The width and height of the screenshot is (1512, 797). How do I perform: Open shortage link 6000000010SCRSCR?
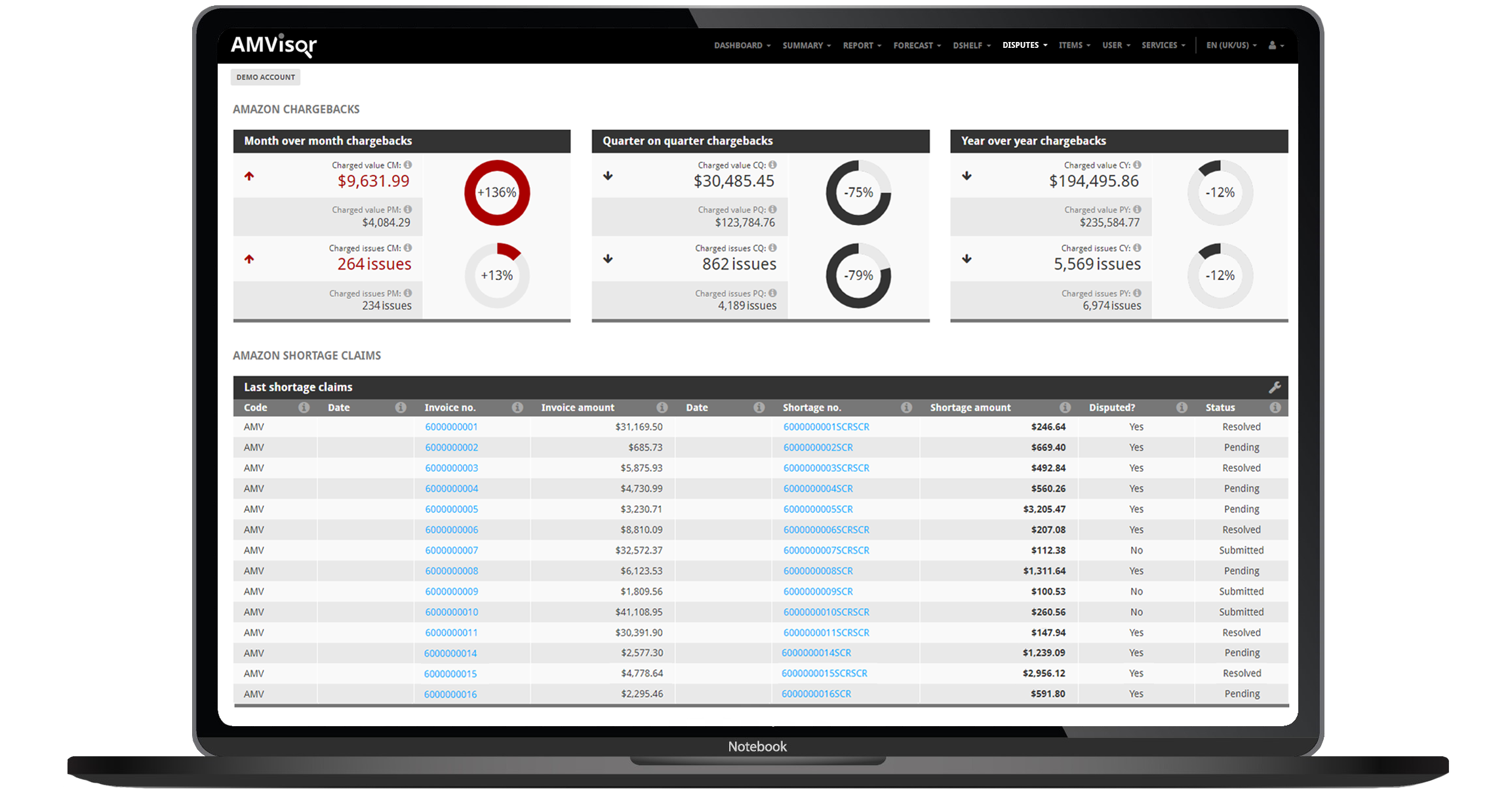pos(826,612)
